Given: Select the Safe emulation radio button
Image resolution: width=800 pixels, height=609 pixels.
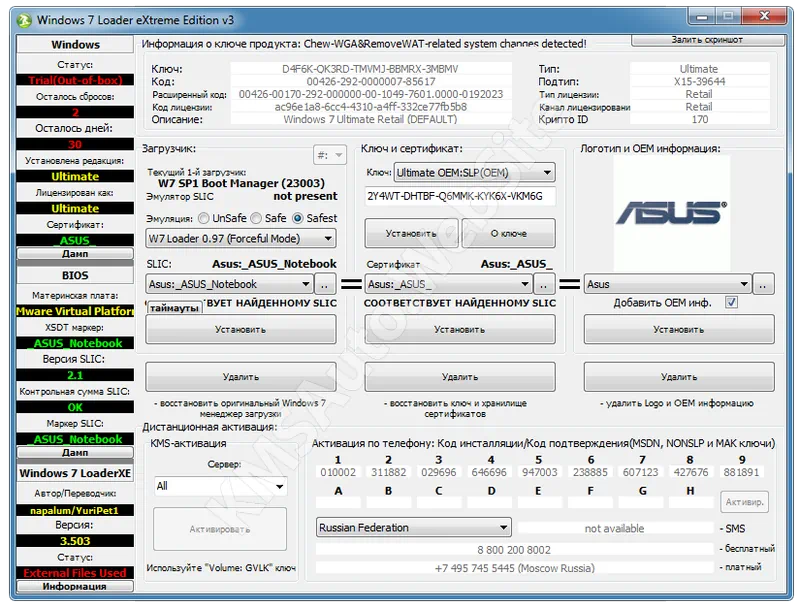Looking at the screenshot, I should (x=256, y=218).
